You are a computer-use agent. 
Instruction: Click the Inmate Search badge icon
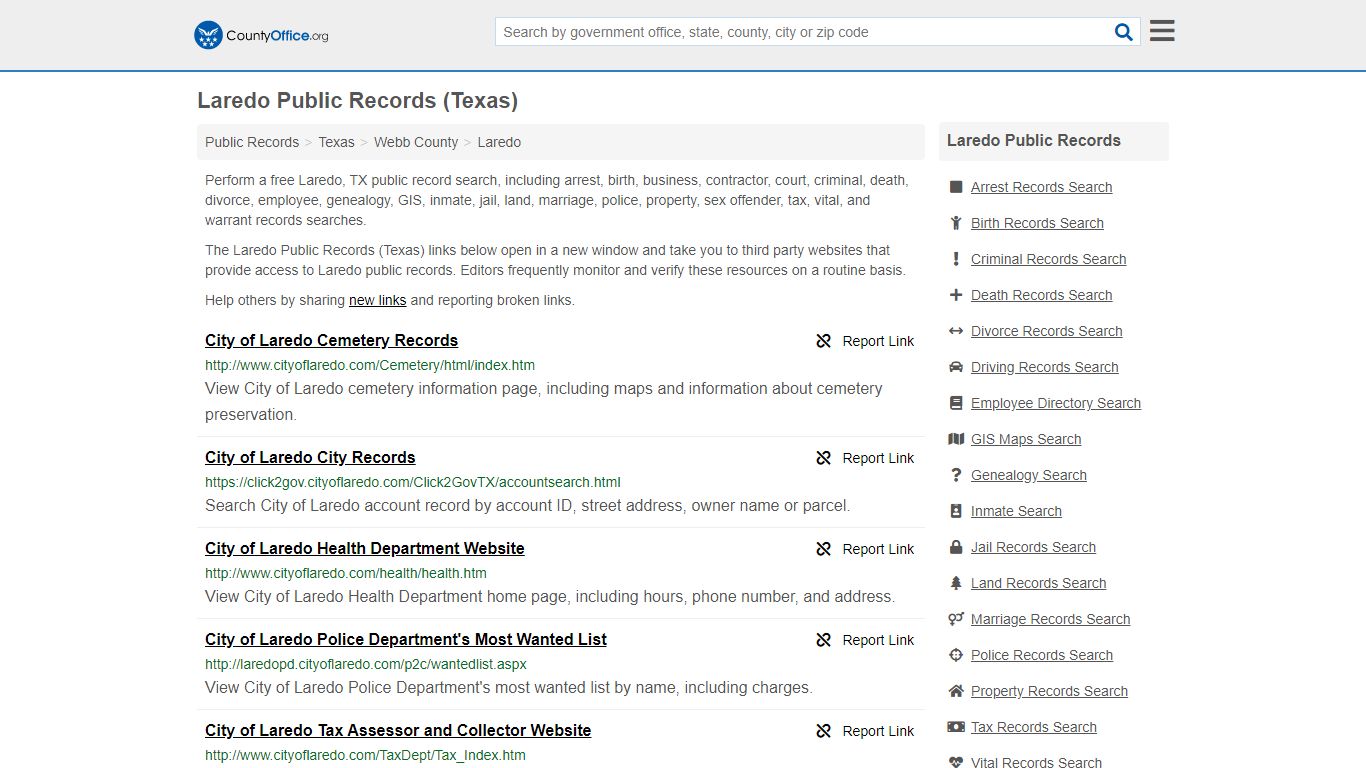click(956, 511)
